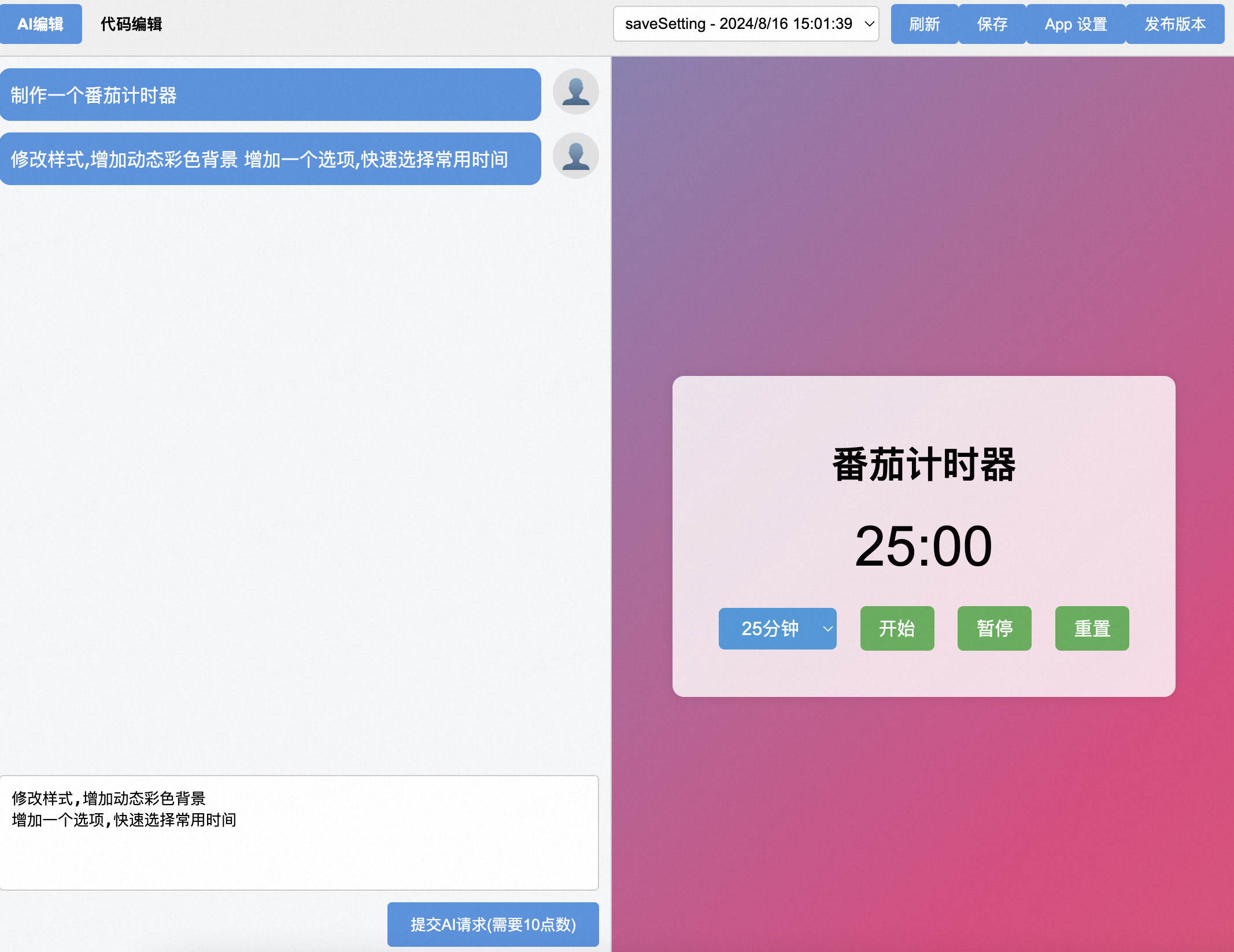Open the 代码编辑 tab
1234x952 pixels.
point(131,24)
